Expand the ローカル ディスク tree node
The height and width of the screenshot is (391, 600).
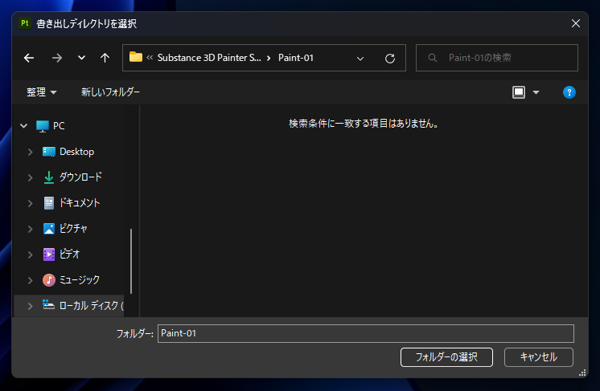pos(30,306)
